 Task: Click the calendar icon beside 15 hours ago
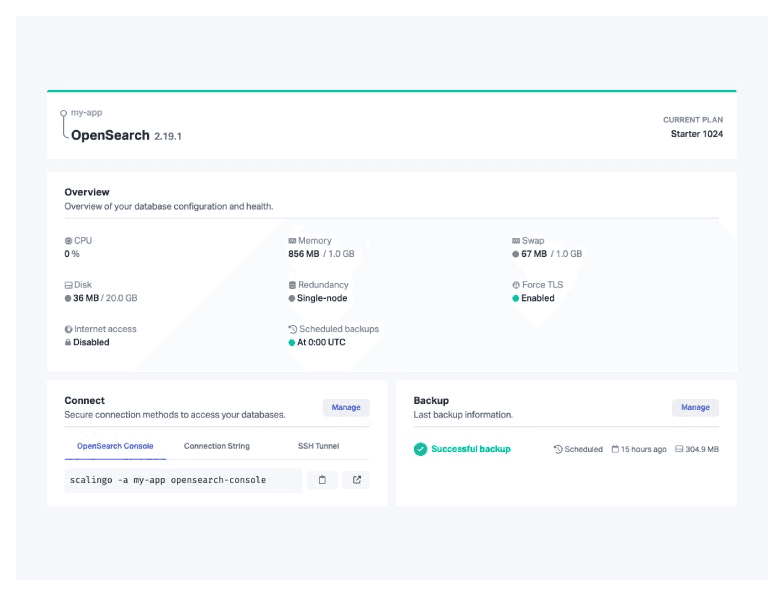615,449
